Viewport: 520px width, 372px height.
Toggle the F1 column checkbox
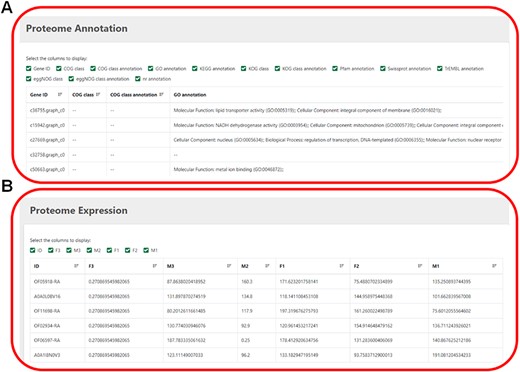click(109, 250)
